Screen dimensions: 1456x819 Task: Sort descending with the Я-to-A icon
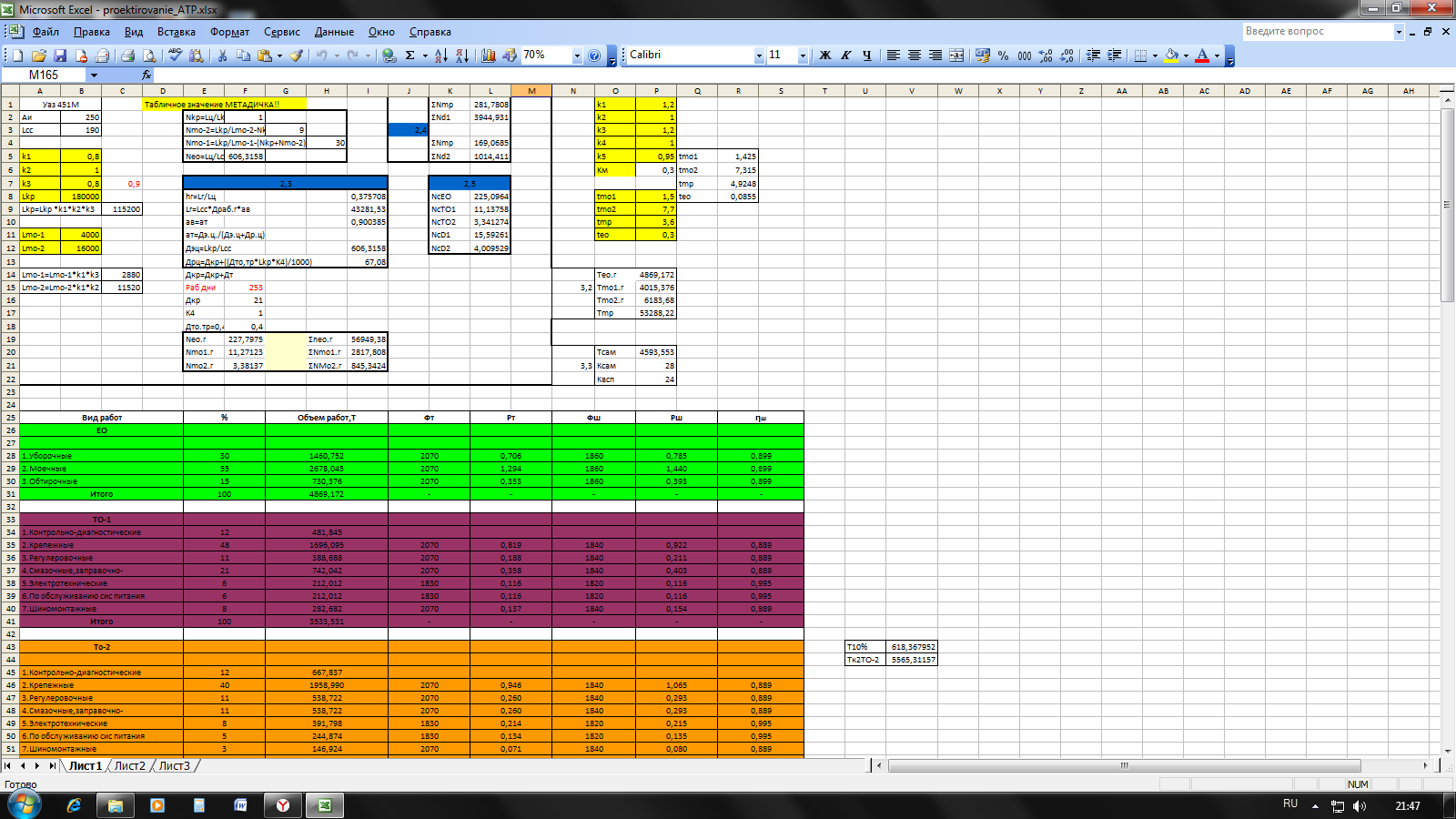(462, 56)
